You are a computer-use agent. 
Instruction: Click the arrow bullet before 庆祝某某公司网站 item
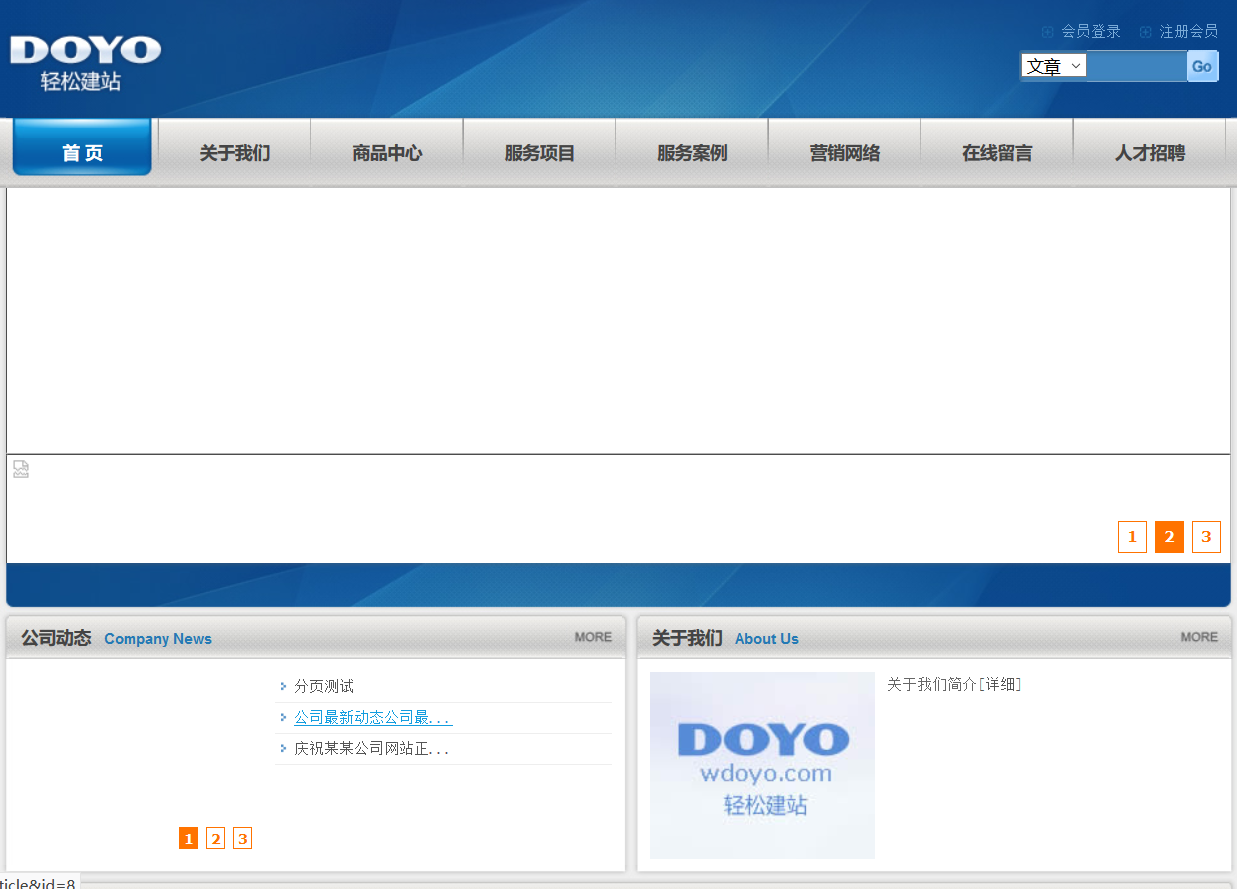point(284,748)
